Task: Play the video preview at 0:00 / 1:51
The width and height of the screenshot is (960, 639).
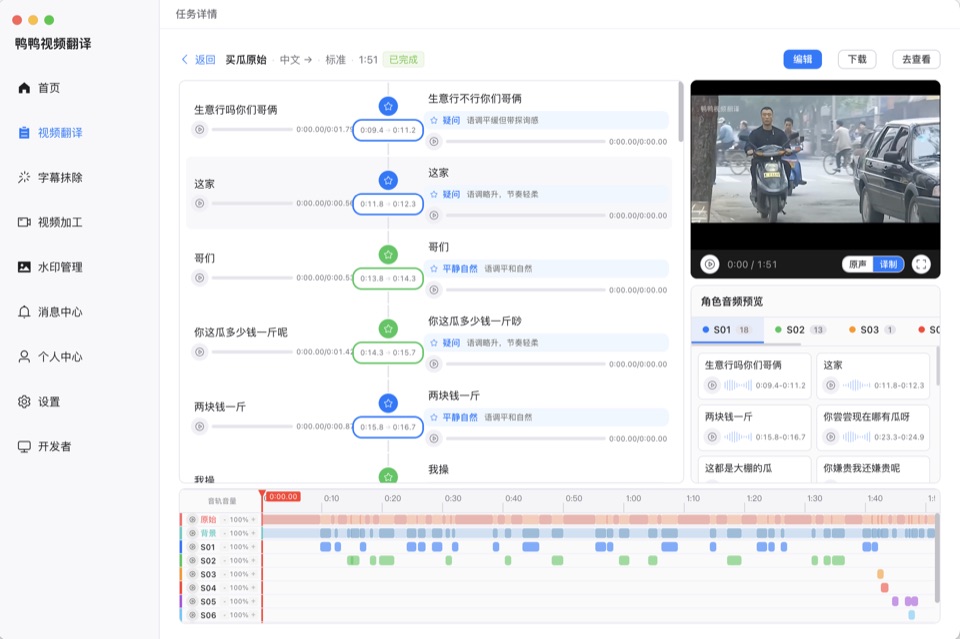Action: click(x=710, y=264)
